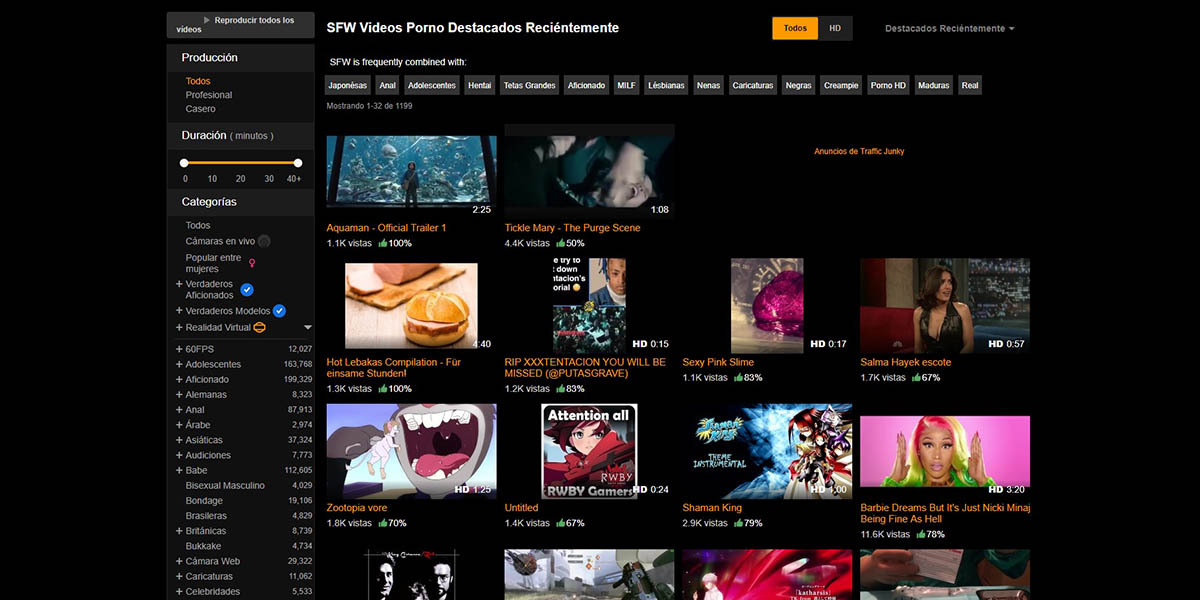Image resolution: width=1200 pixels, height=600 pixels.
Task: Click thumbs-up icon under Salma Hayek video
Action: pos(917,377)
